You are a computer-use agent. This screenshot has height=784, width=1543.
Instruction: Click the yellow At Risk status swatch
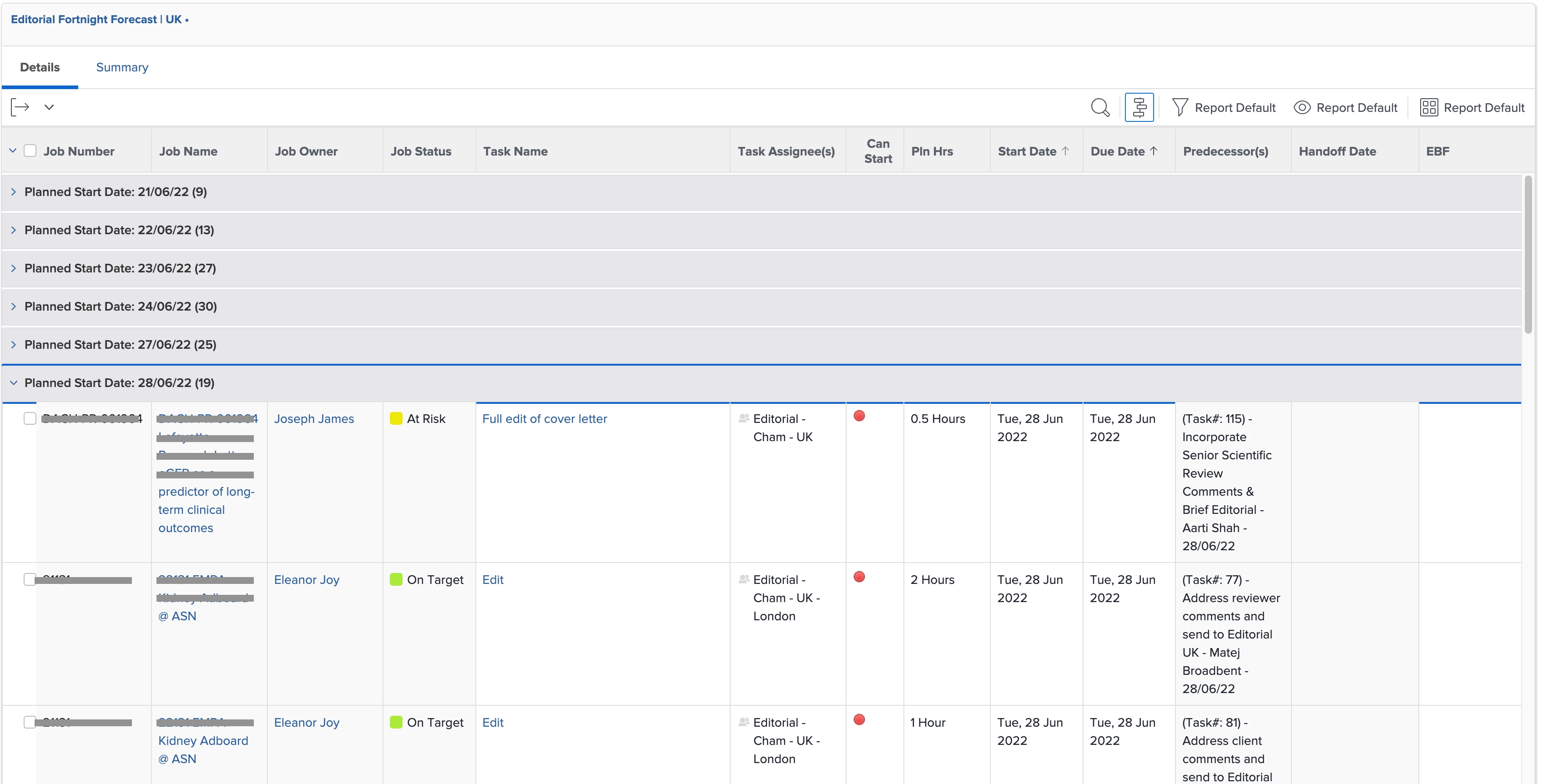(396, 419)
